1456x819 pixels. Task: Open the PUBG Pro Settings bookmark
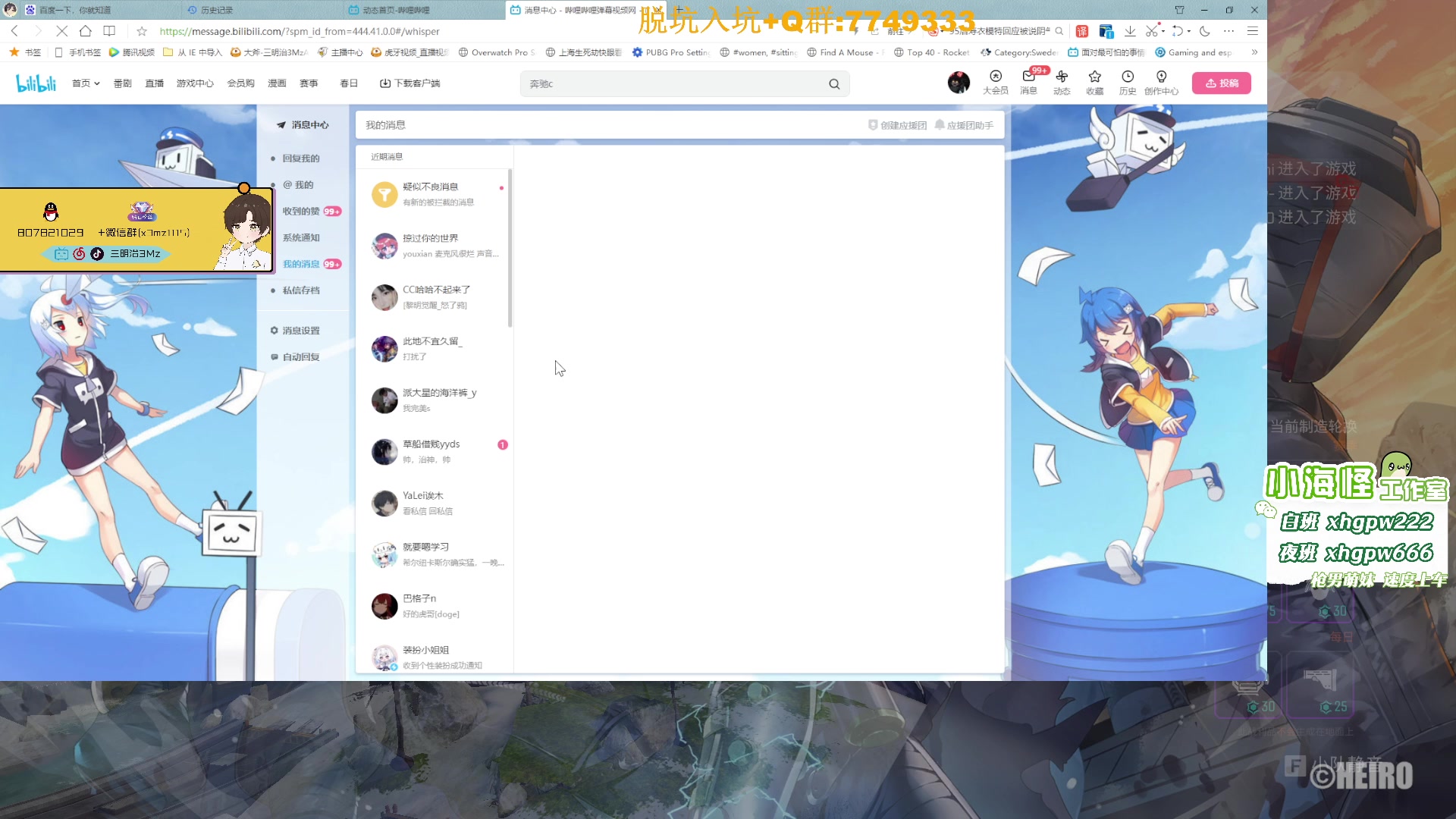[x=672, y=52]
